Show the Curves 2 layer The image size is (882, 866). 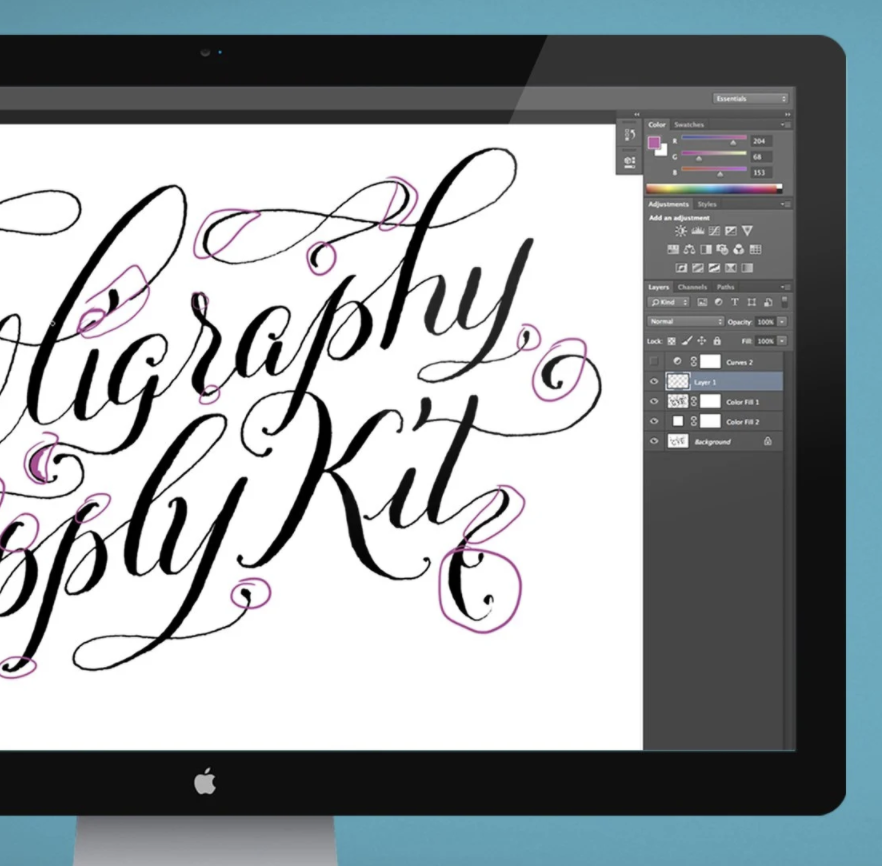[x=654, y=361]
